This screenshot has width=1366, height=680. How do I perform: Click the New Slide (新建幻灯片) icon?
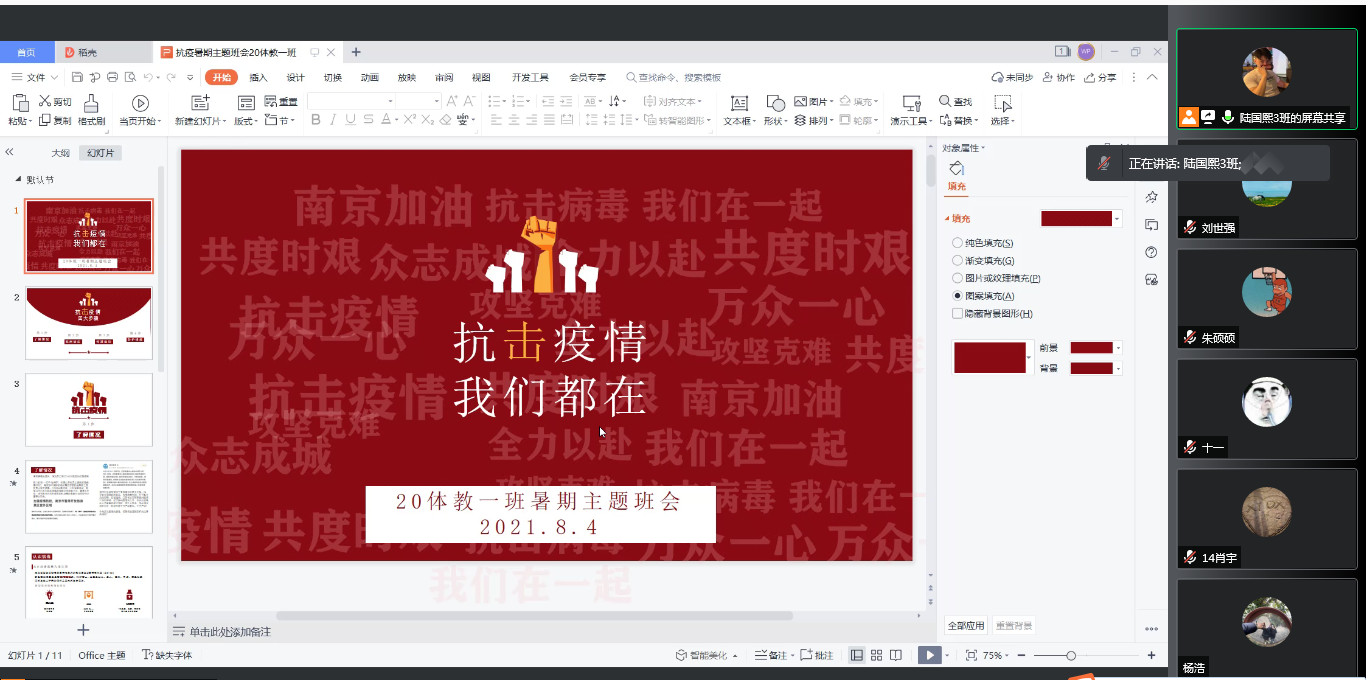tap(200, 103)
